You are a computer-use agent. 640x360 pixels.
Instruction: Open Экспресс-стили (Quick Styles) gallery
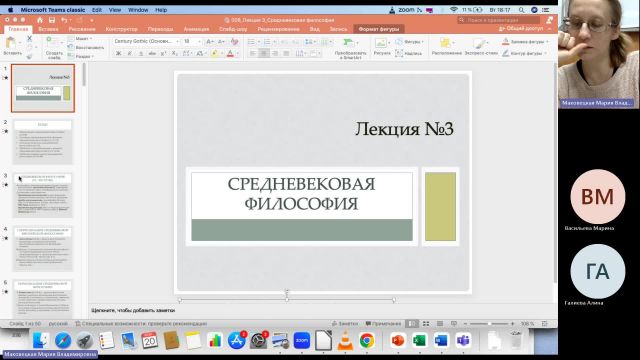click(481, 46)
